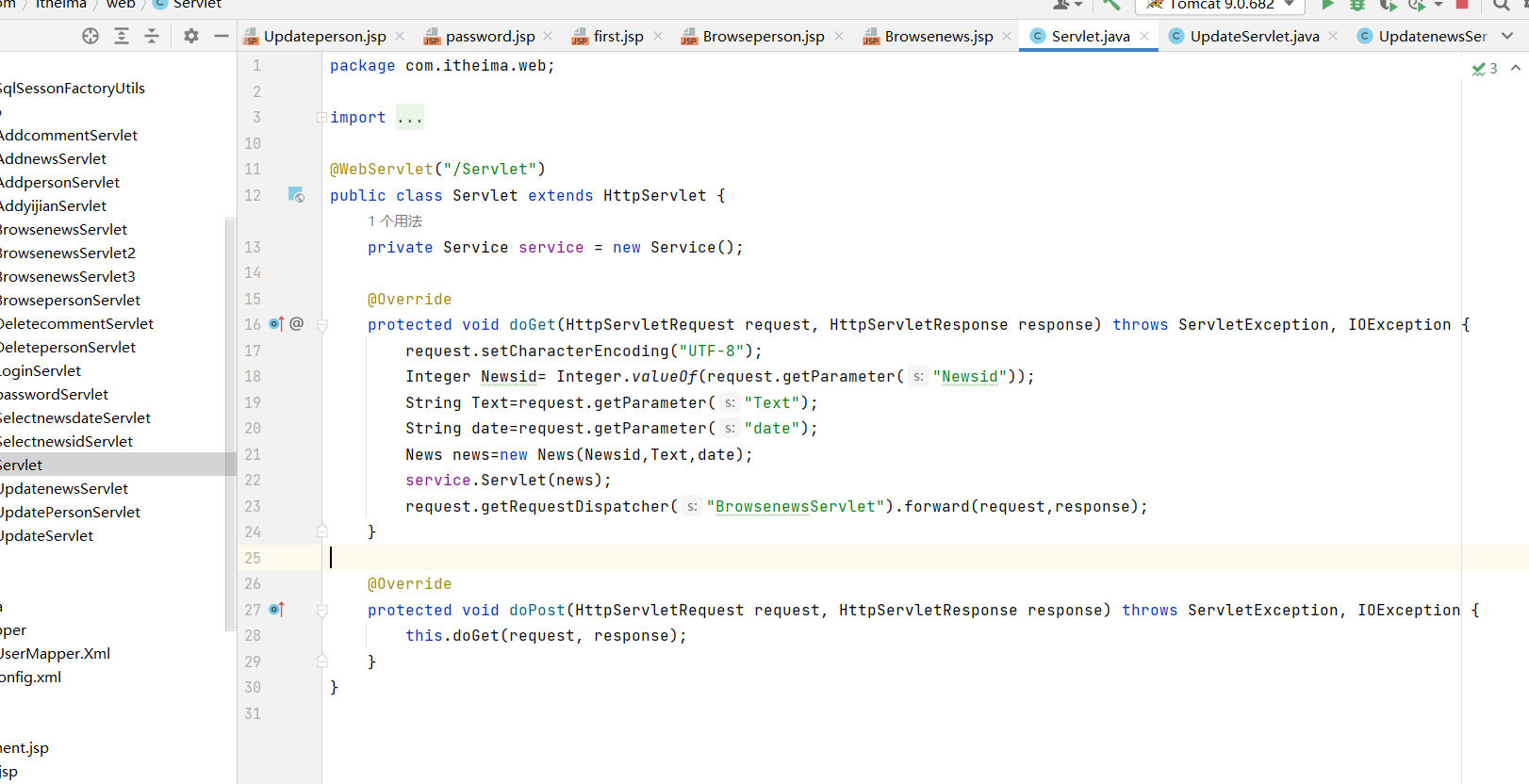Screen dimensions: 1529x784
Task: Collapse the doGet method fold marker
Action: coord(322,325)
